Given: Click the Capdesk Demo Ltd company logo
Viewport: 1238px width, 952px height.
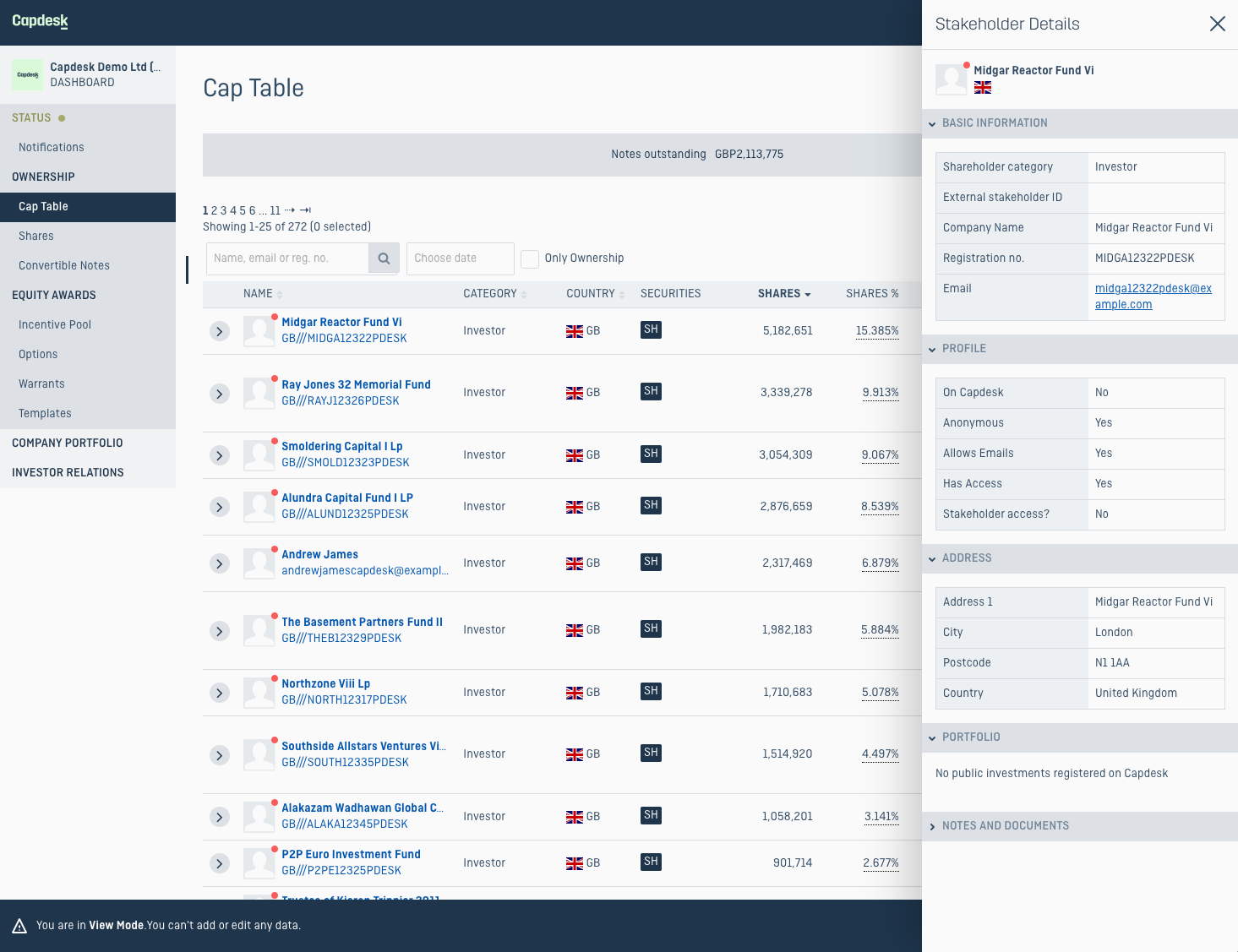Looking at the screenshot, I should [28, 74].
